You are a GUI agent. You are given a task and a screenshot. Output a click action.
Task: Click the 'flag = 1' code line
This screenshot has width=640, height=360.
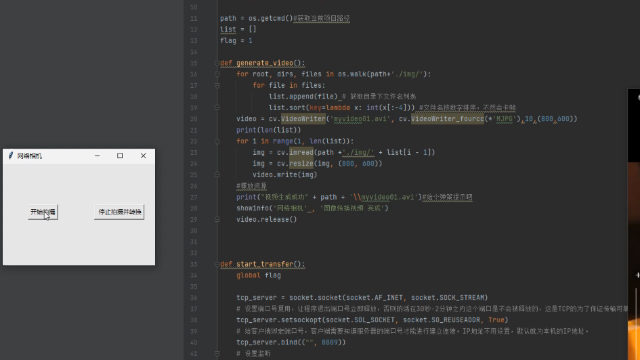pyautogui.click(x=236, y=41)
